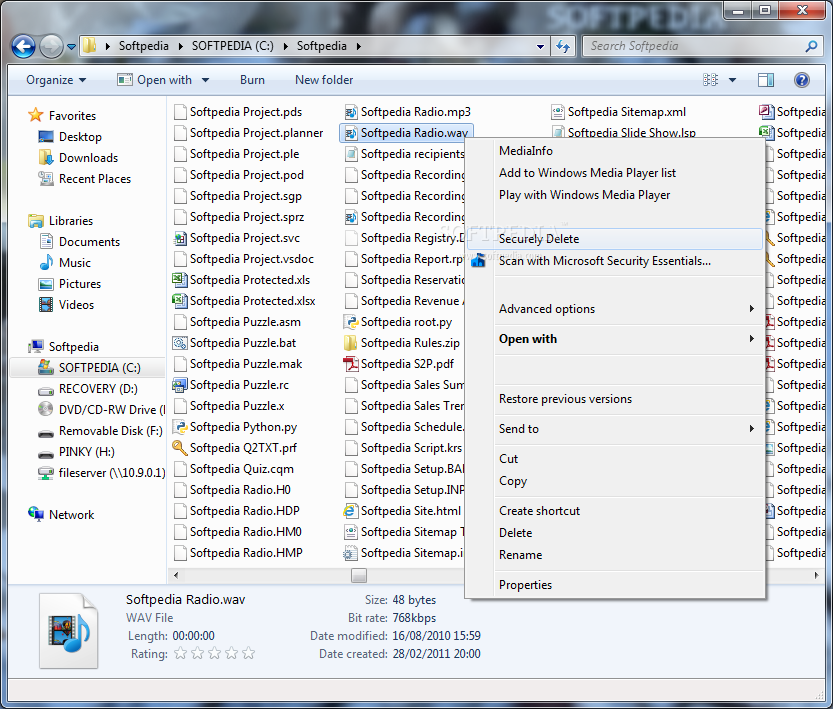Viewport: 833px width, 709px height.
Task: Click the Burn toolbar button
Action: tap(252, 80)
